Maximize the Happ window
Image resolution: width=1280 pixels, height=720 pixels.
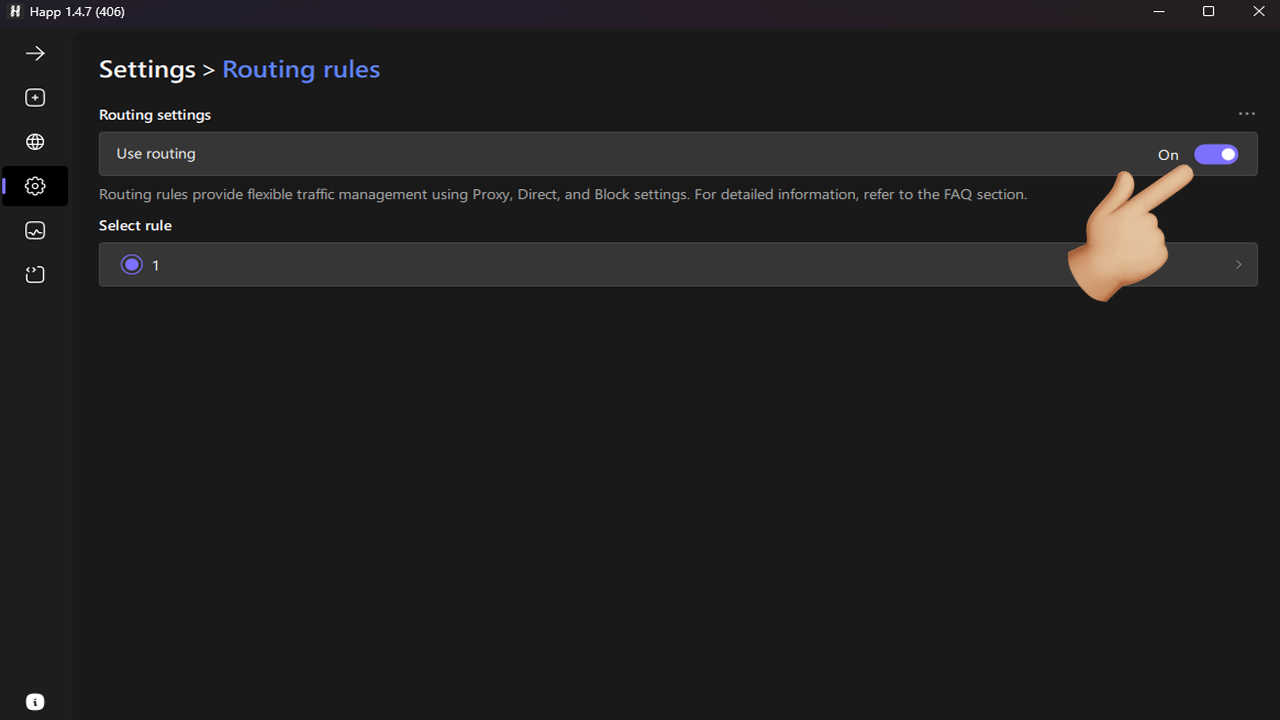(x=1208, y=11)
